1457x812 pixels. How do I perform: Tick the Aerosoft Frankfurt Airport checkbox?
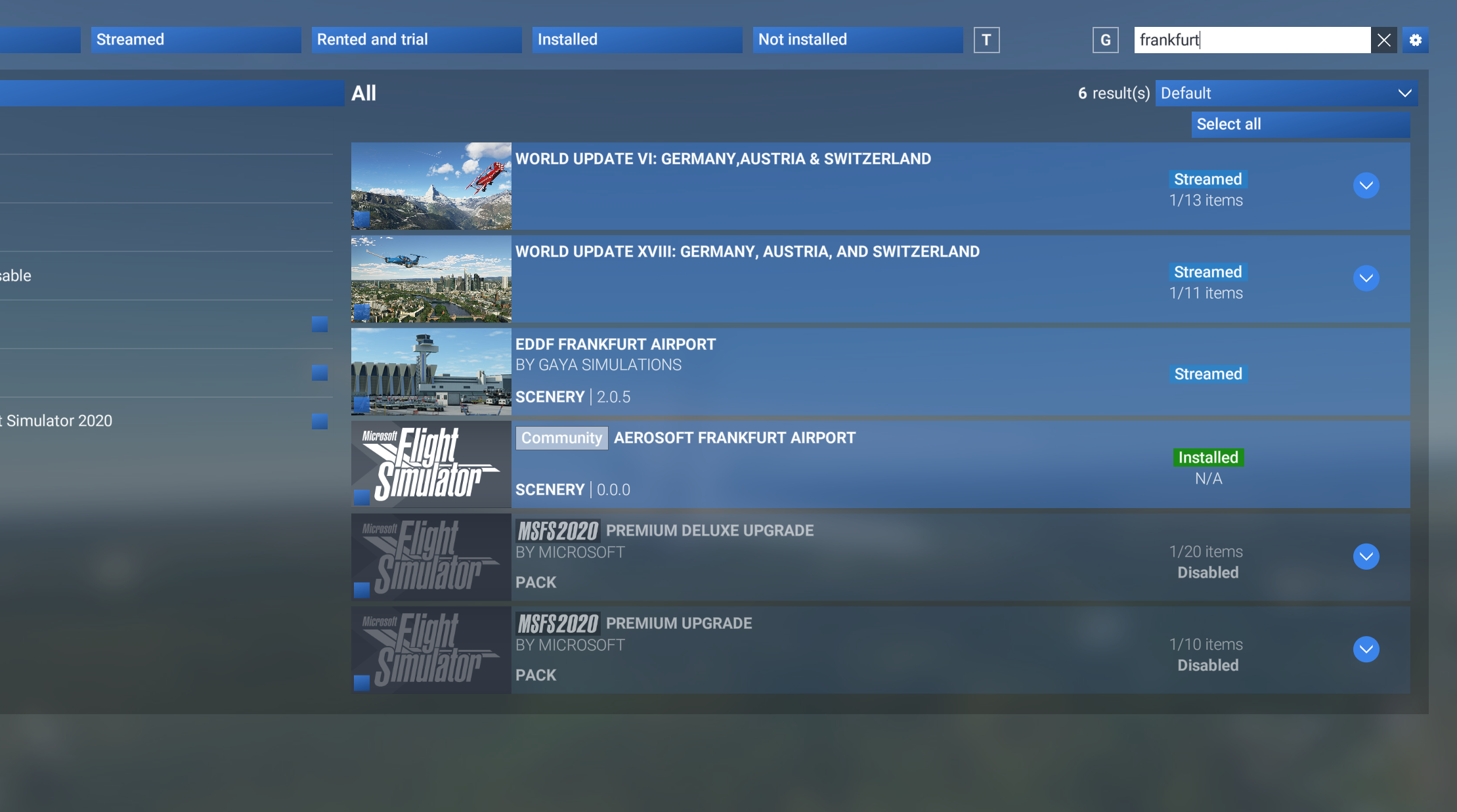click(x=362, y=497)
